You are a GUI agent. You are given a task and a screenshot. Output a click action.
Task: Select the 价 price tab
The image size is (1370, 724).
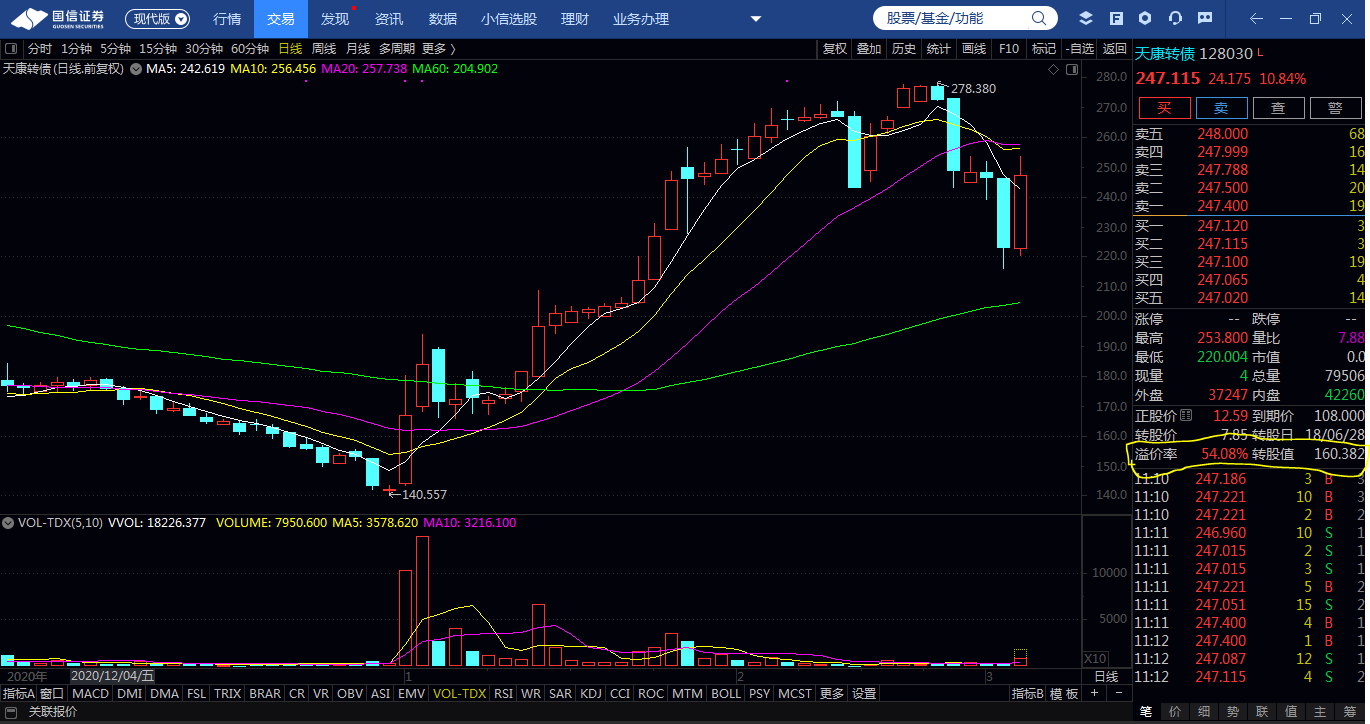tap(1175, 711)
